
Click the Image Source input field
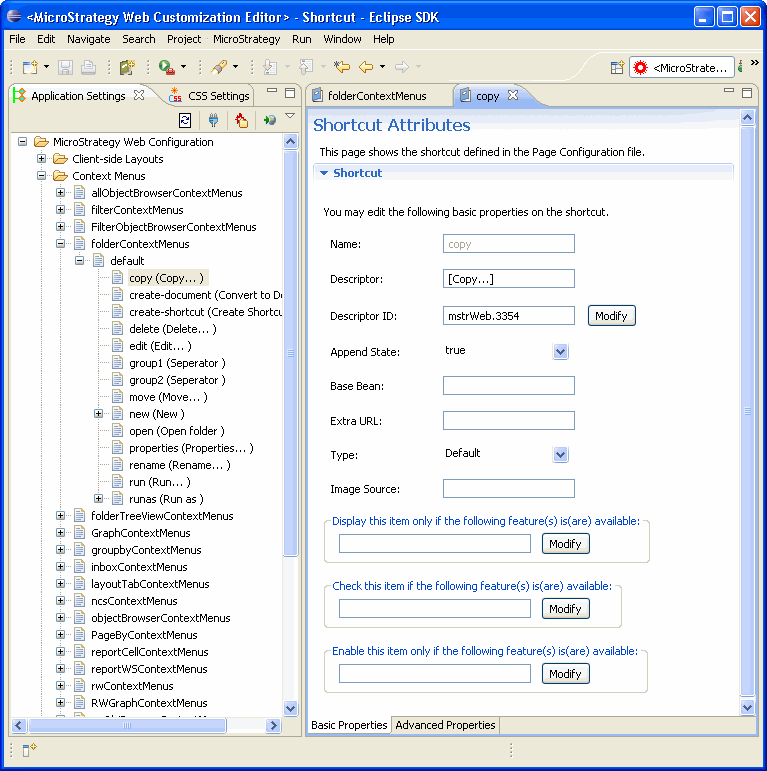coord(508,489)
